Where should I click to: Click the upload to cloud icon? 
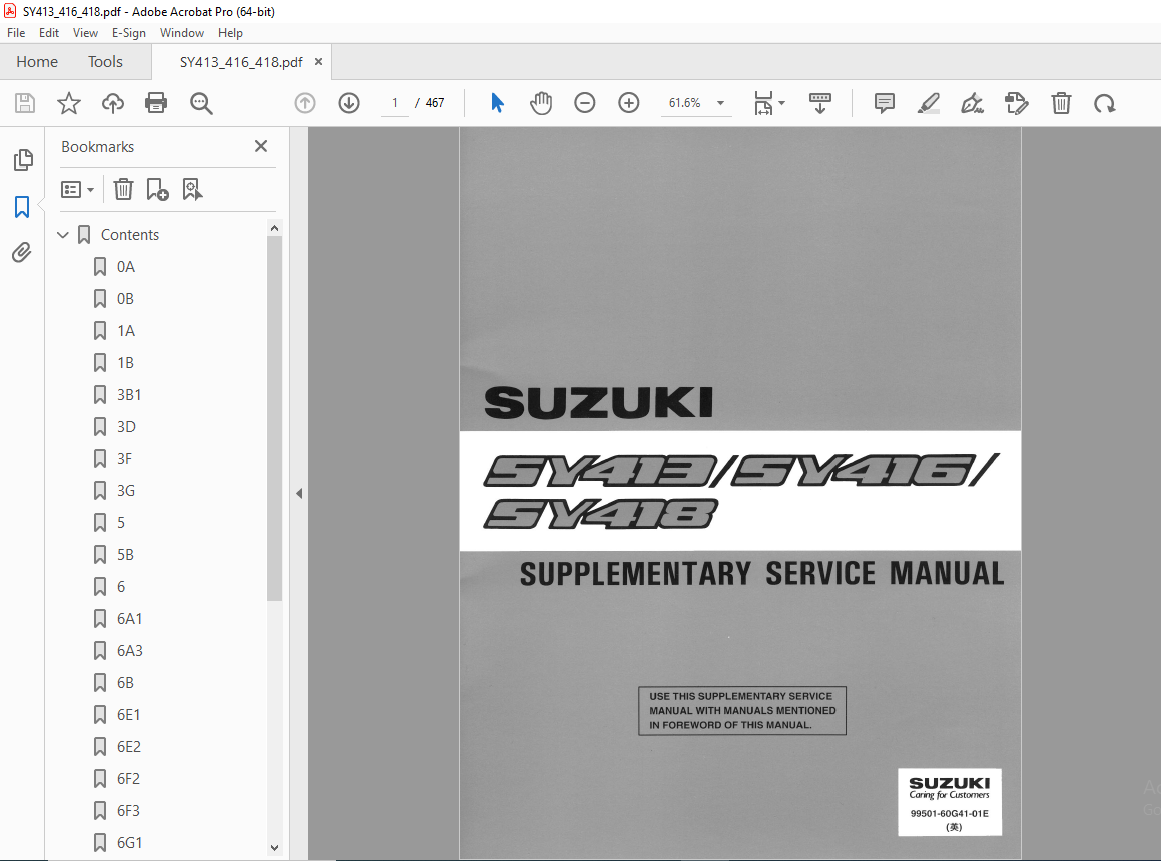(113, 103)
